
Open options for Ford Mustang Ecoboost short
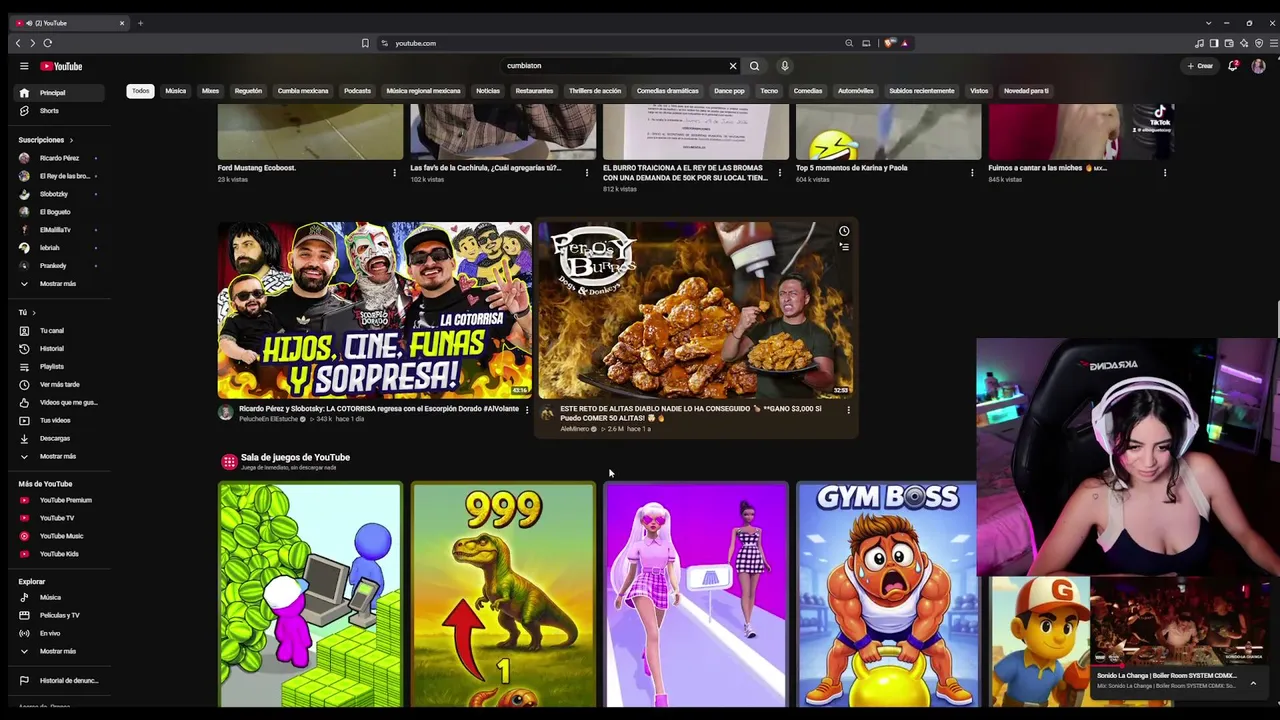point(394,173)
